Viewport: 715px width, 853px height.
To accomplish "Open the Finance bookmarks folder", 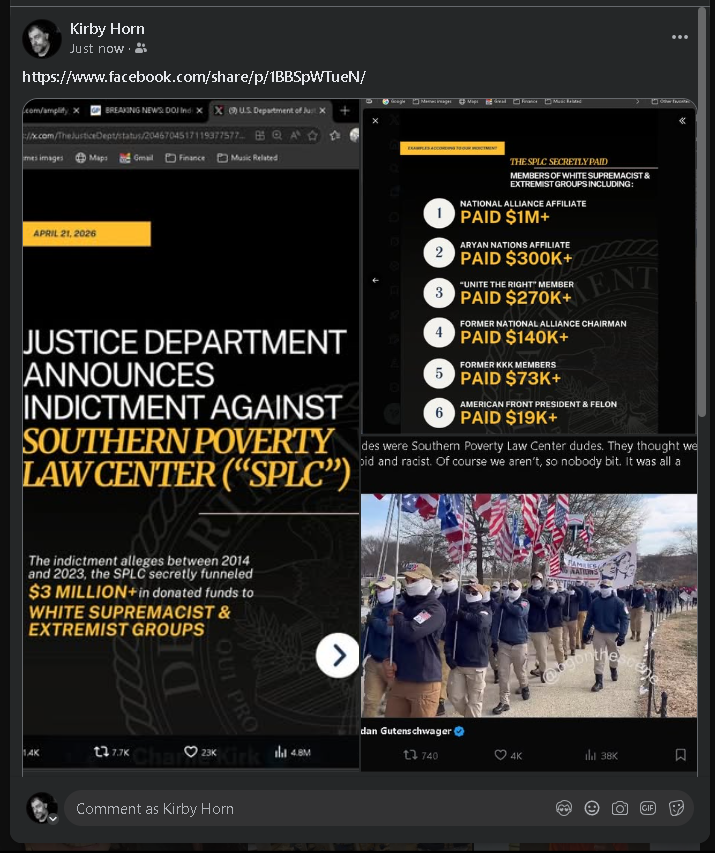I will click(185, 158).
